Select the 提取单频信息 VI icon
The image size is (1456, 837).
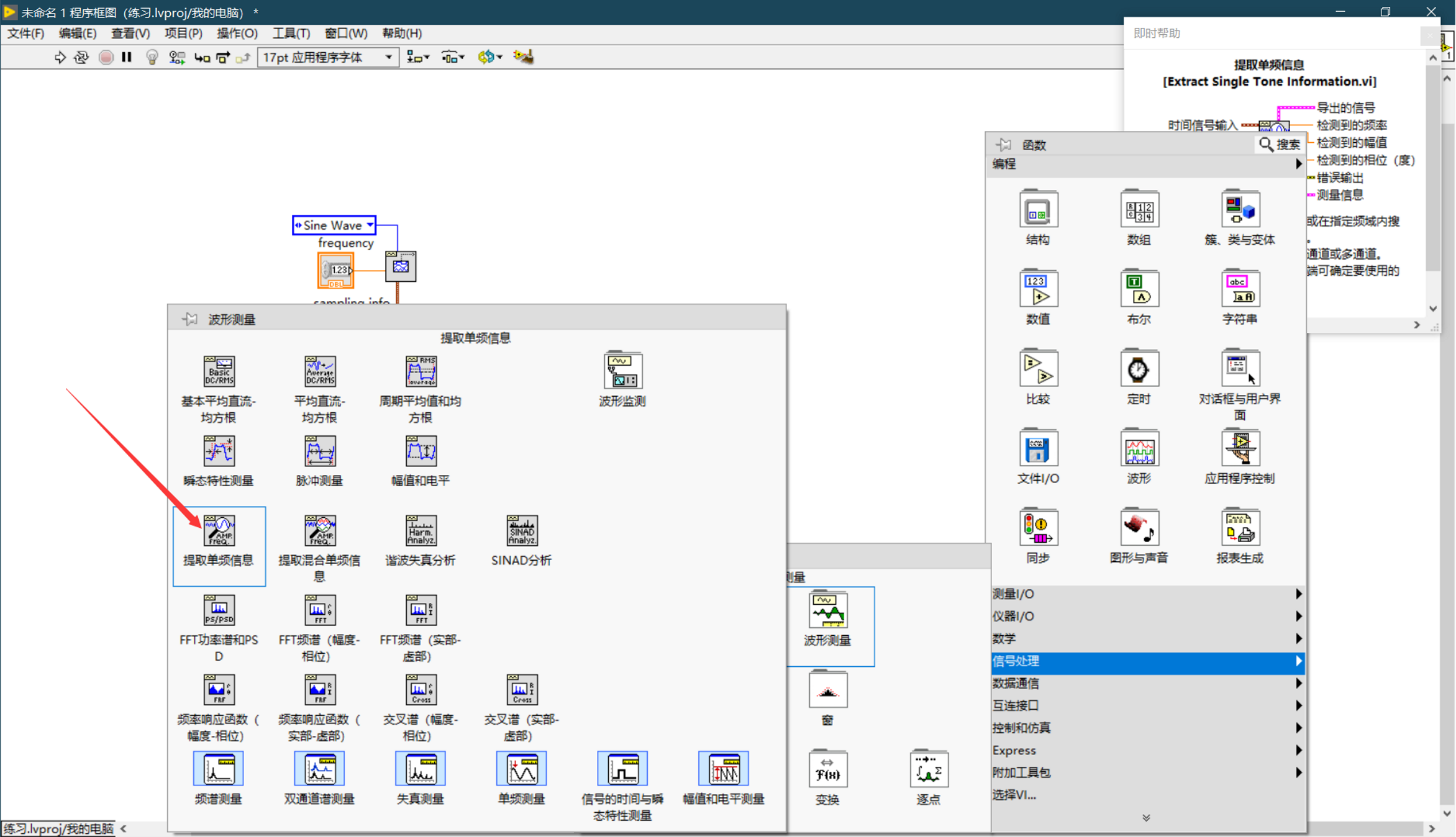(219, 531)
